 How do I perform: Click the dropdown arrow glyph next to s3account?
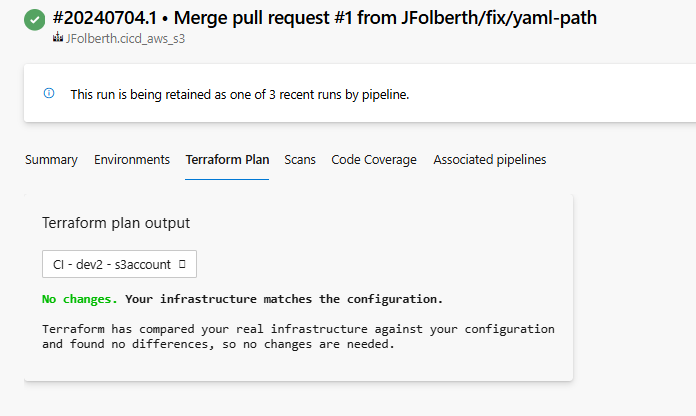[182, 264]
